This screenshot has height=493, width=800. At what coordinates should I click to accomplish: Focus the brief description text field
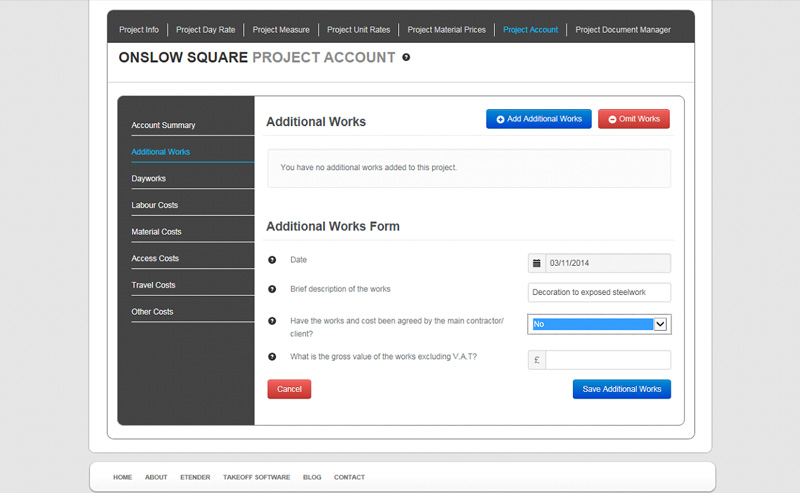pos(599,293)
